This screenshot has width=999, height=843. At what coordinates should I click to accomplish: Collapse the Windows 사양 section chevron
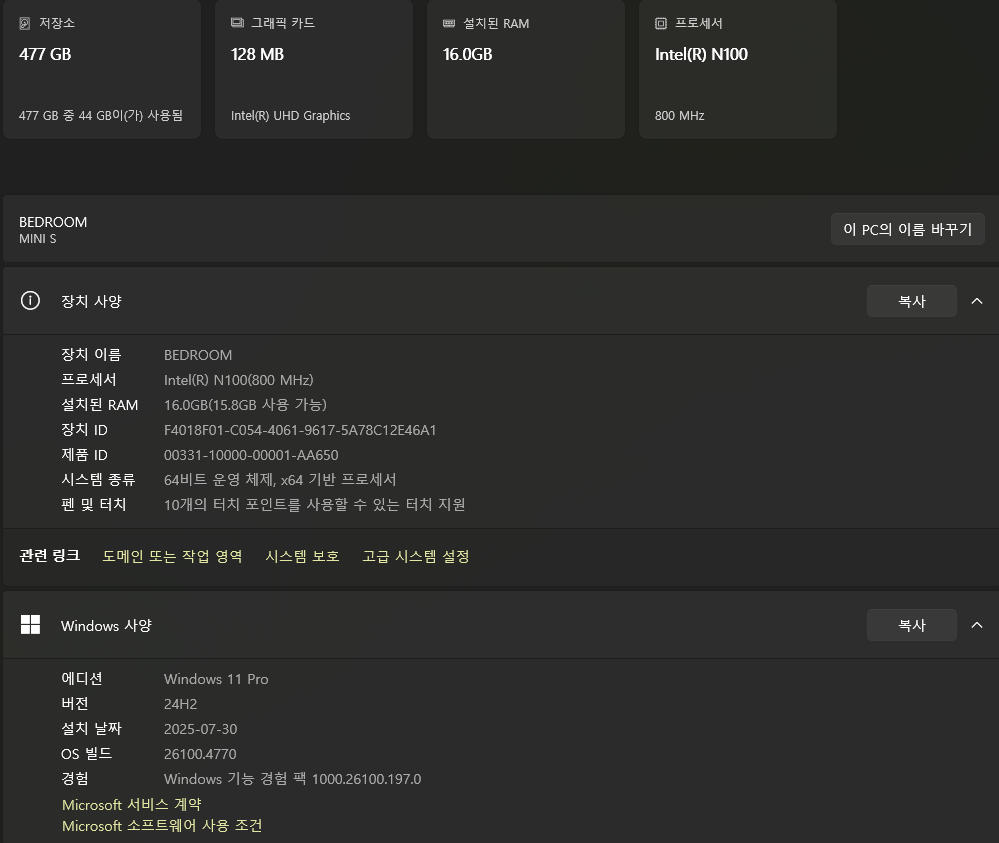click(x=977, y=625)
